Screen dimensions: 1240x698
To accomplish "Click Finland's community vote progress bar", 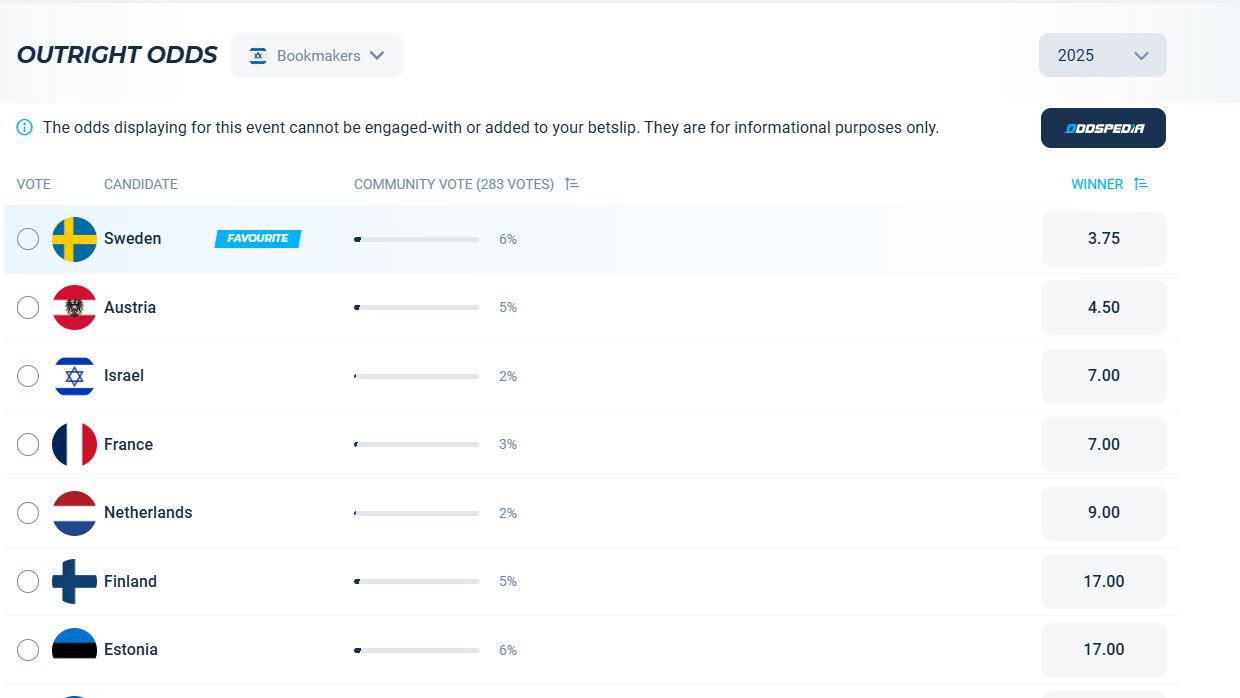I will point(416,581).
